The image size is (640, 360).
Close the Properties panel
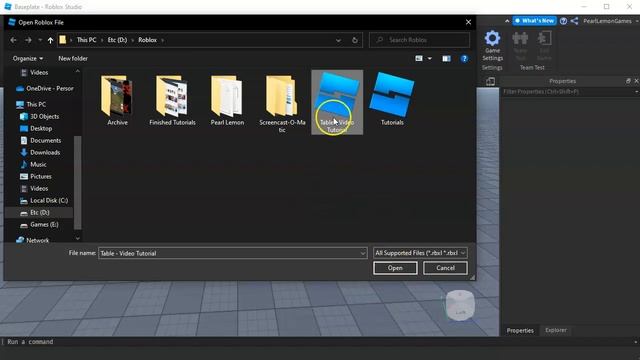636,81
